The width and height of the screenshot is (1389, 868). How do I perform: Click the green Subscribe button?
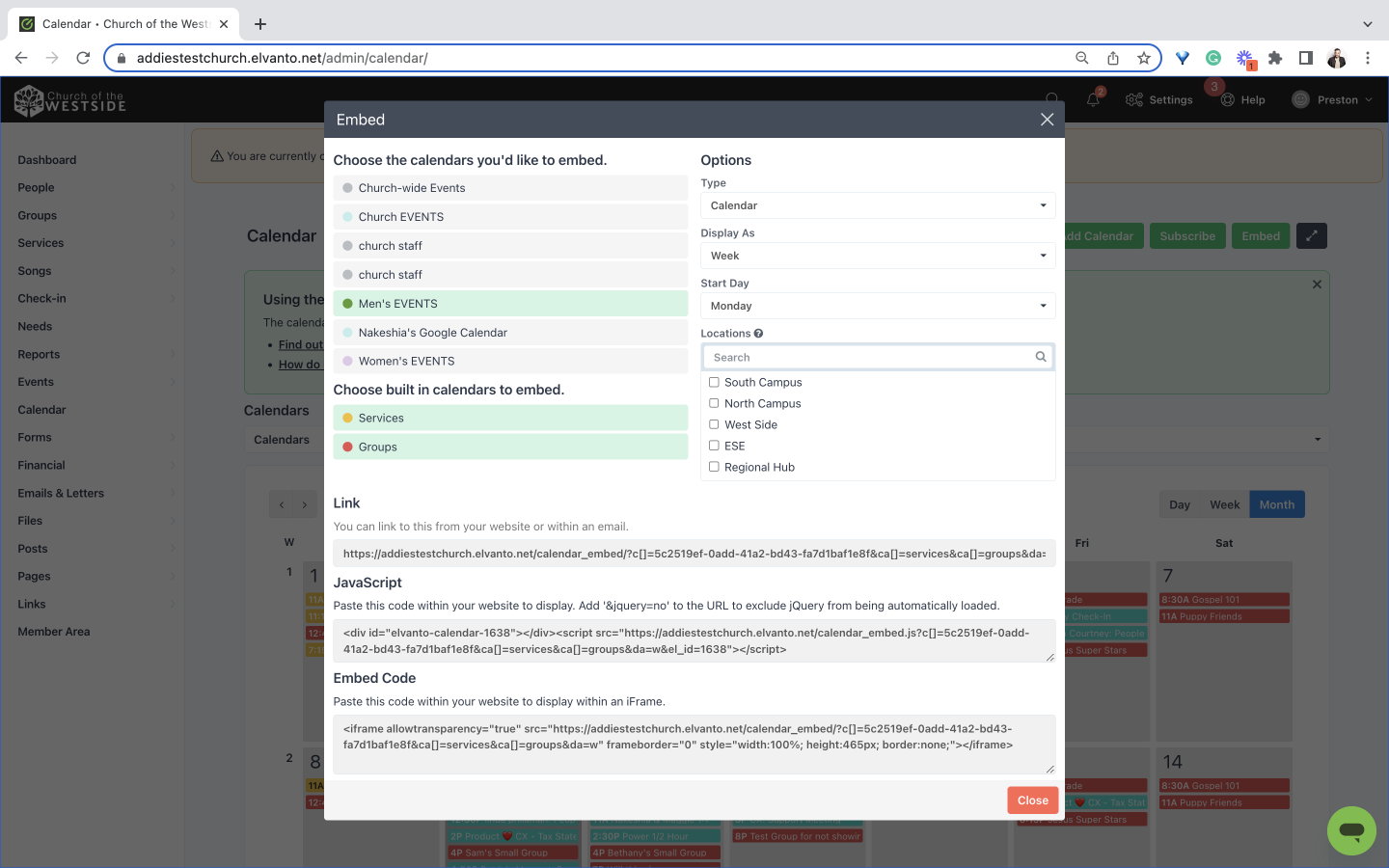[x=1187, y=236]
